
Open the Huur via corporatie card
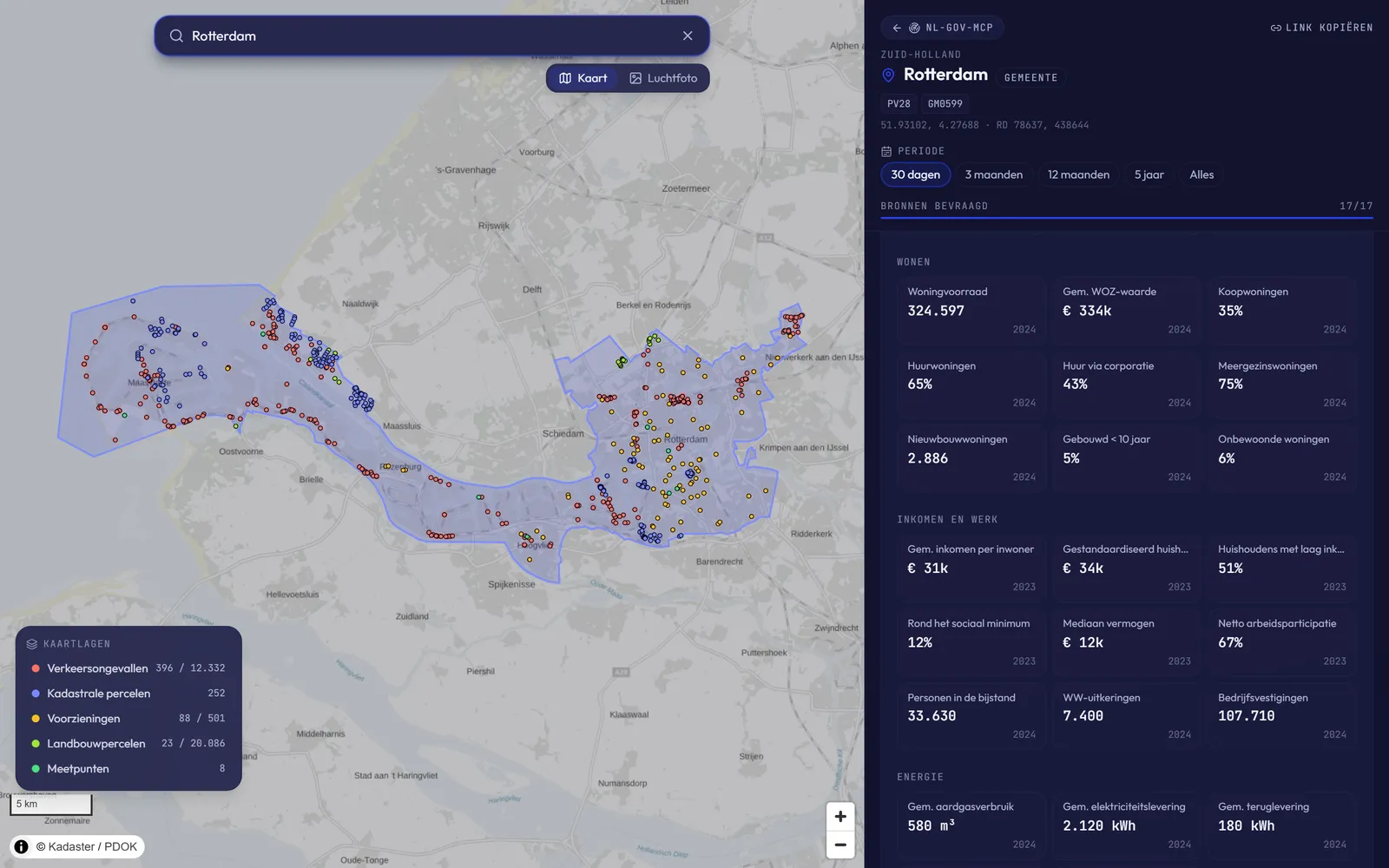tap(1127, 384)
